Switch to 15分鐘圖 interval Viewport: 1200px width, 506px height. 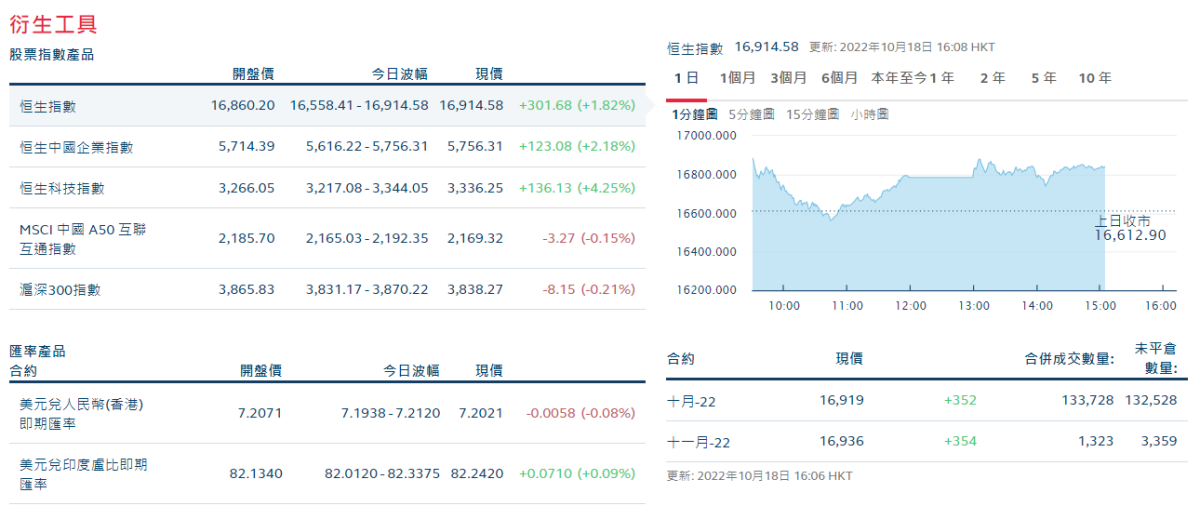tap(812, 114)
